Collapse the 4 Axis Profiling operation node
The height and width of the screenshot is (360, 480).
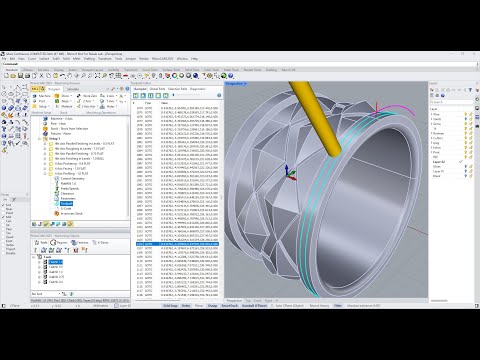[x=45, y=174]
